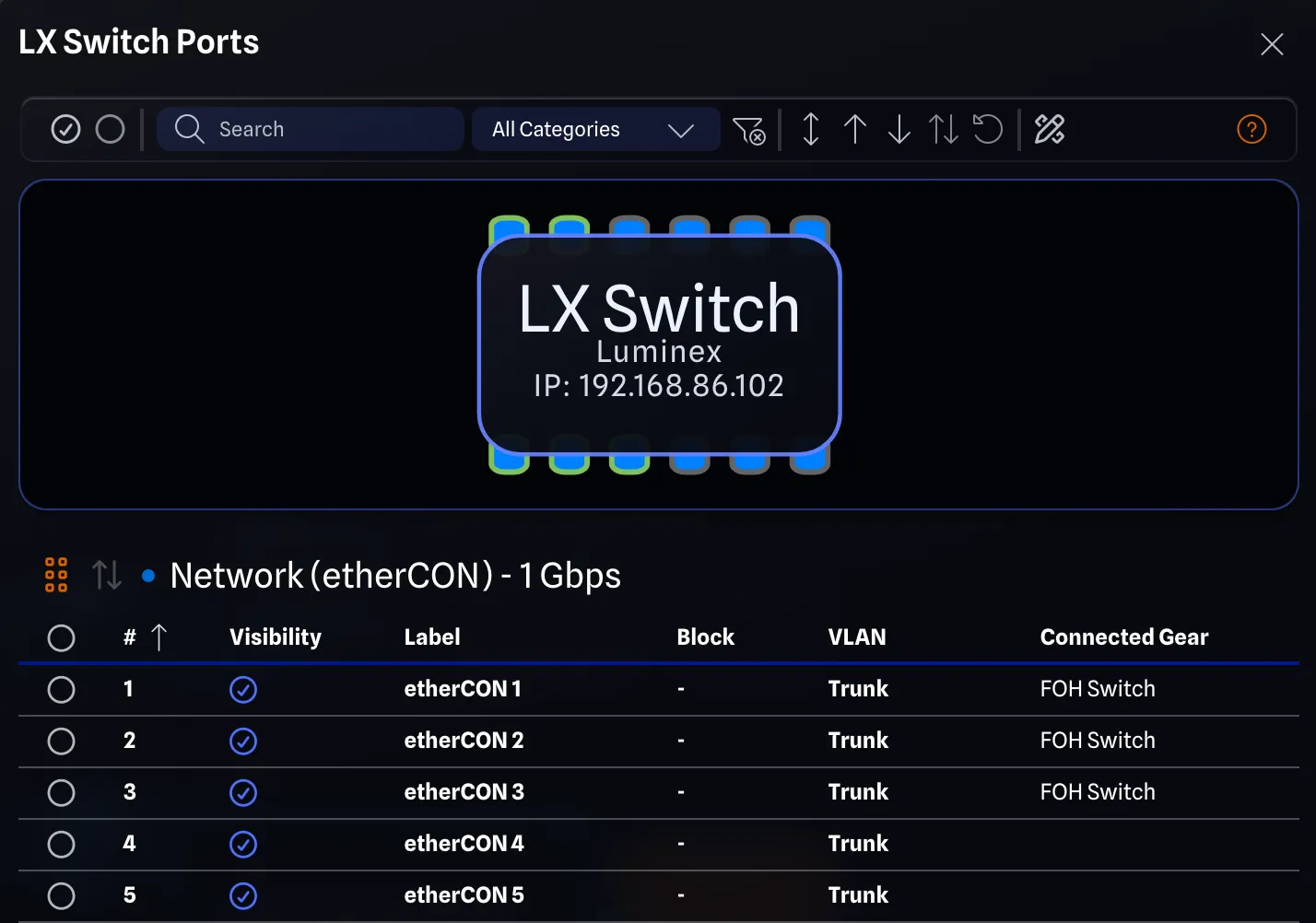Viewport: 1316px width, 923px height.
Task: Toggle visibility for etherCON 2
Action: [x=243, y=741]
